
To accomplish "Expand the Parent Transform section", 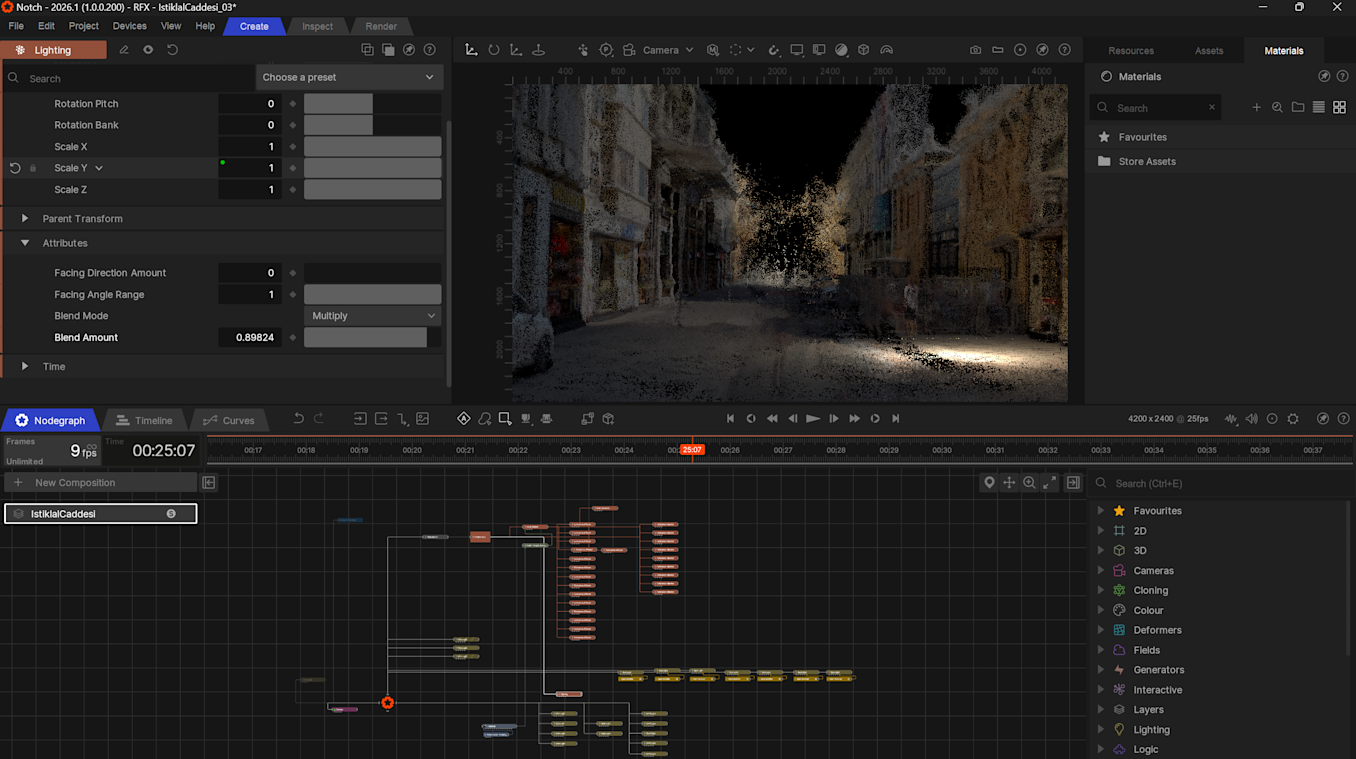I will pyautogui.click(x=25, y=219).
